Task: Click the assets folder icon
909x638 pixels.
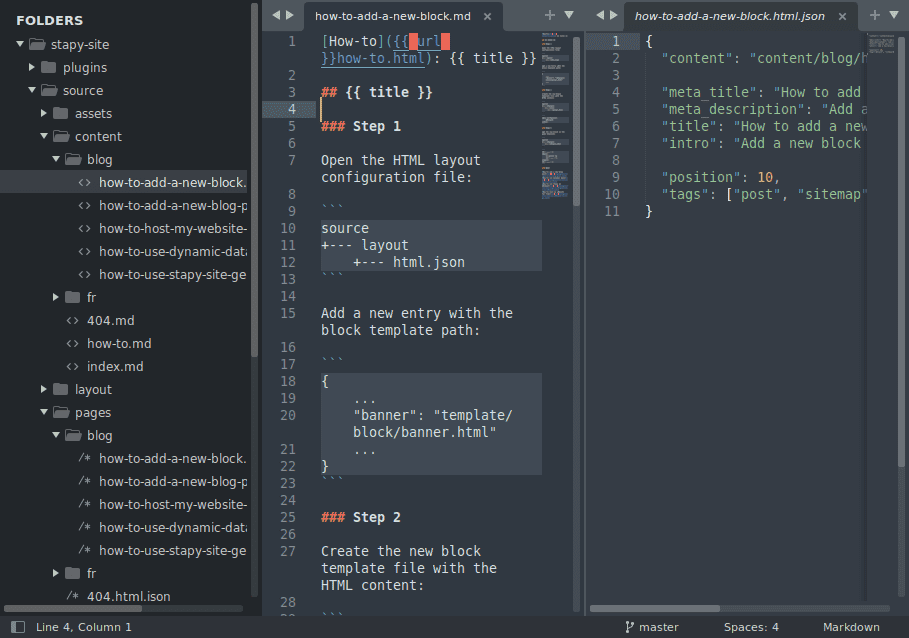Action: [60, 113]
